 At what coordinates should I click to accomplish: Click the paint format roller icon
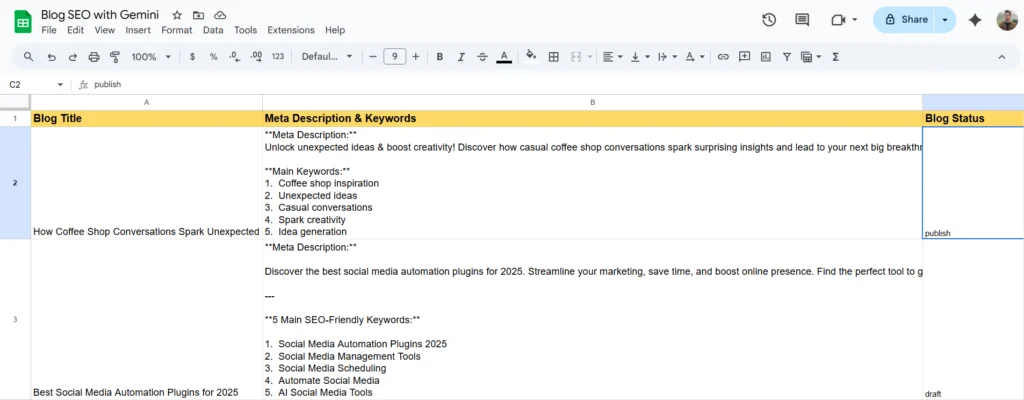coord(115,57)
